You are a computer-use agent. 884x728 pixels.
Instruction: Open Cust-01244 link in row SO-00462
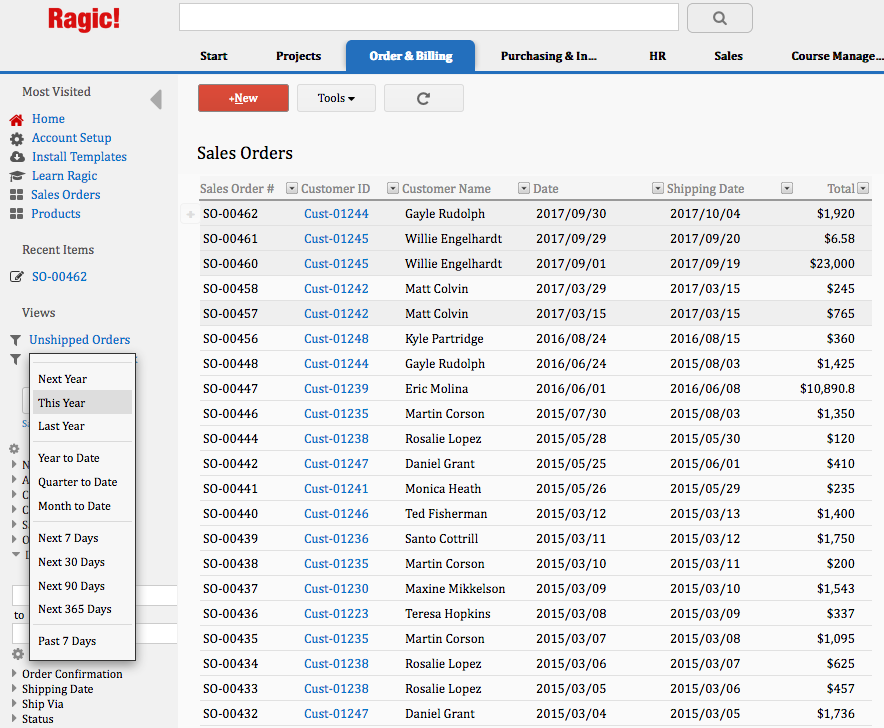[x=336, y=214]
